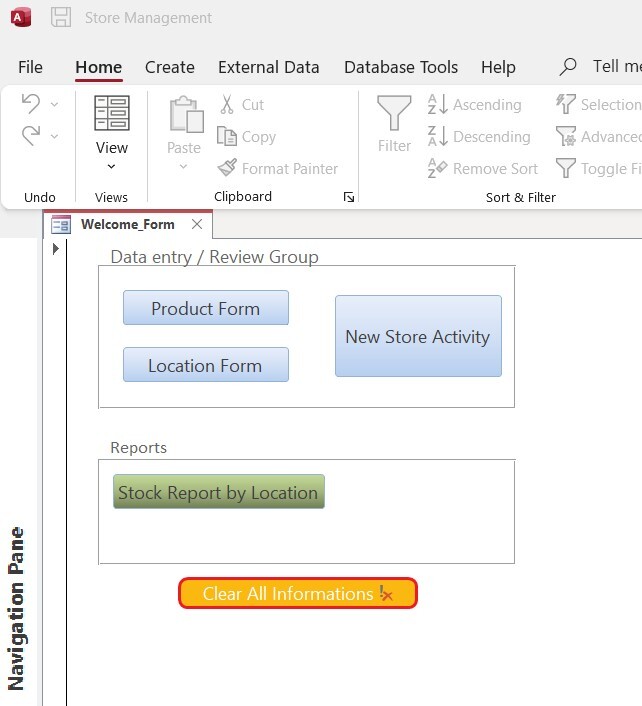Click the View form layout icon
642x706 pixels.
pyautogui.click(x=112, y=113)
